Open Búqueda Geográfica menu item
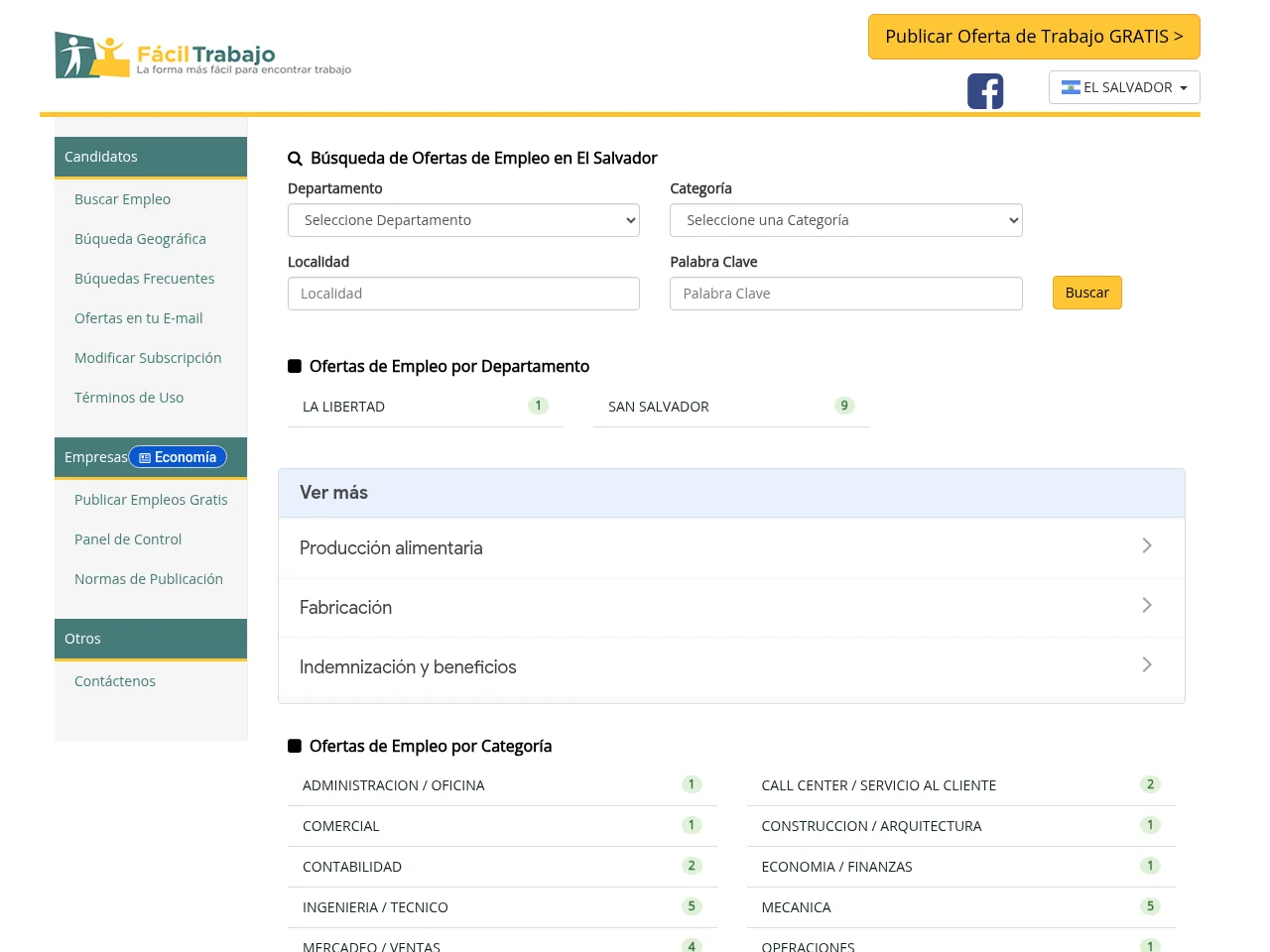 coord(140,239)
